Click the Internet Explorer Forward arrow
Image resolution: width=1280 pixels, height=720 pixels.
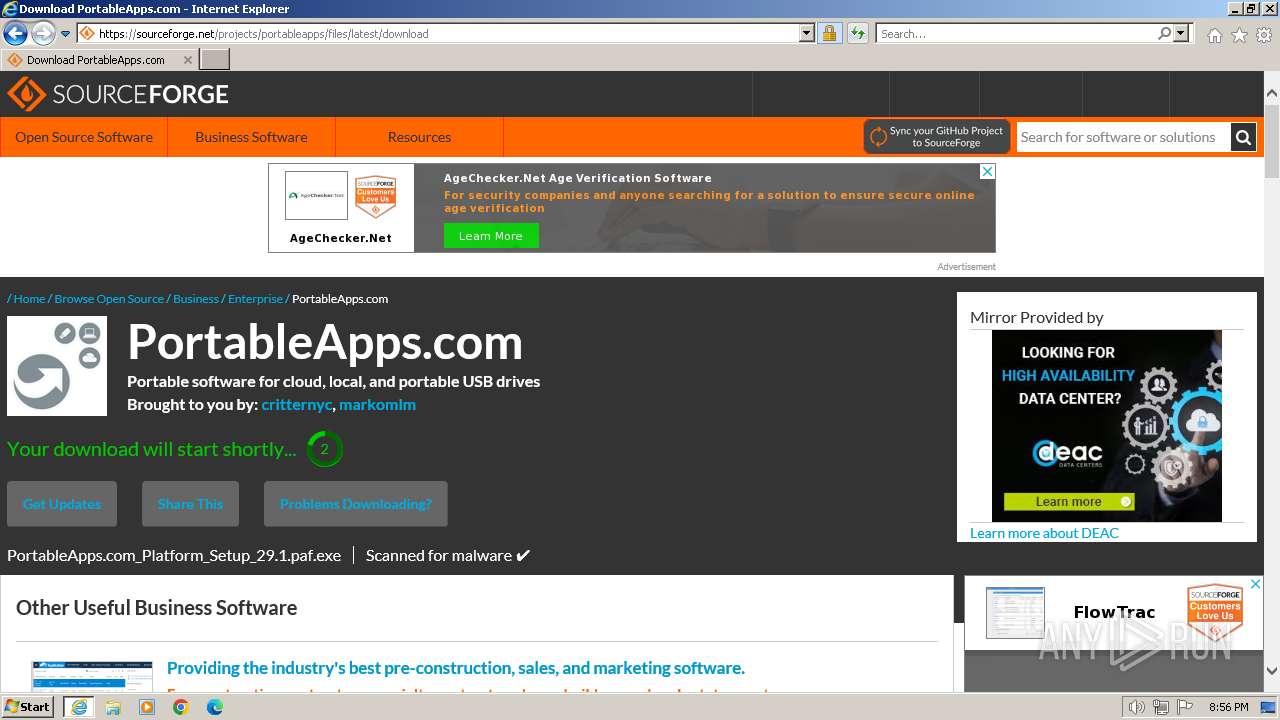(x=43, y=33)
